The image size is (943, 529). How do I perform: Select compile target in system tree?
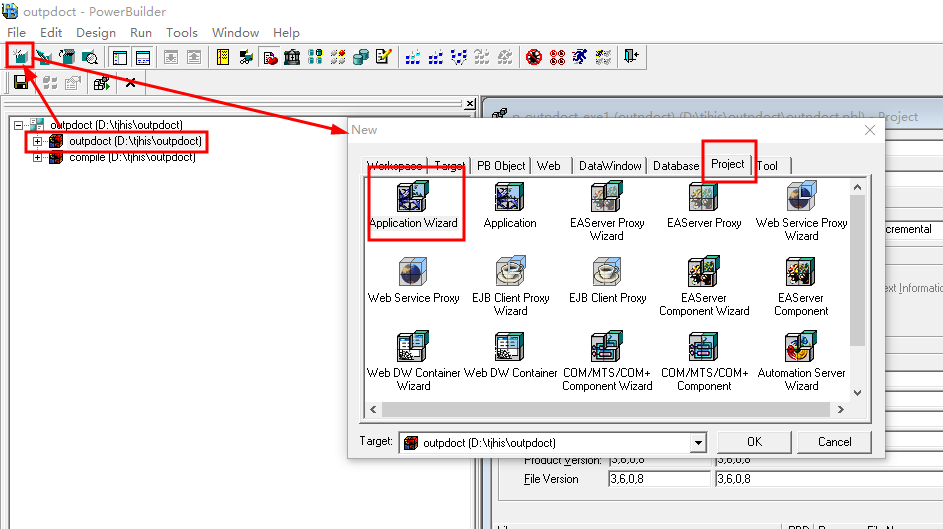[132, 157]
